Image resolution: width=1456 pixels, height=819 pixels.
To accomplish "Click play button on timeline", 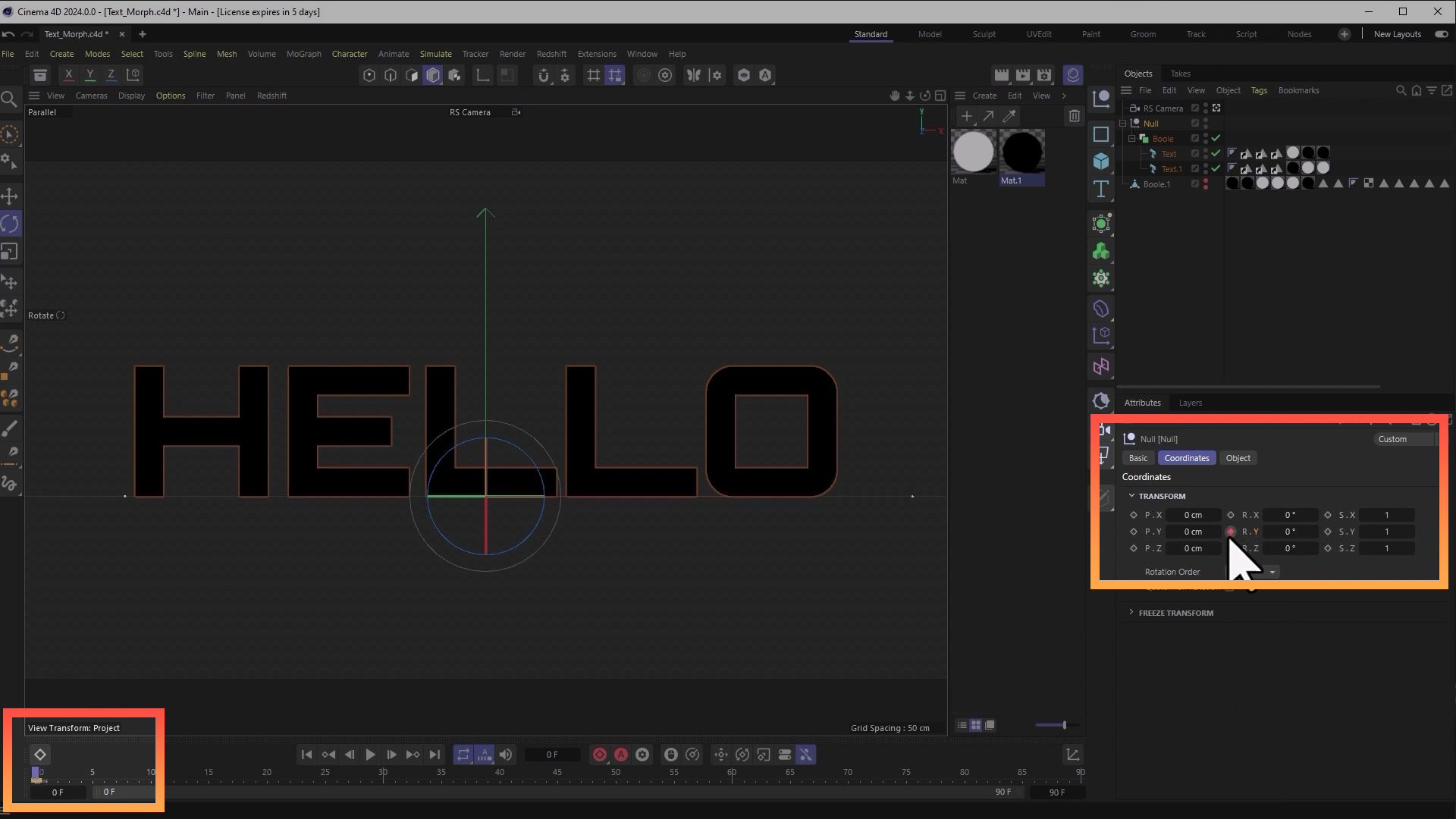I will point(370,755).
